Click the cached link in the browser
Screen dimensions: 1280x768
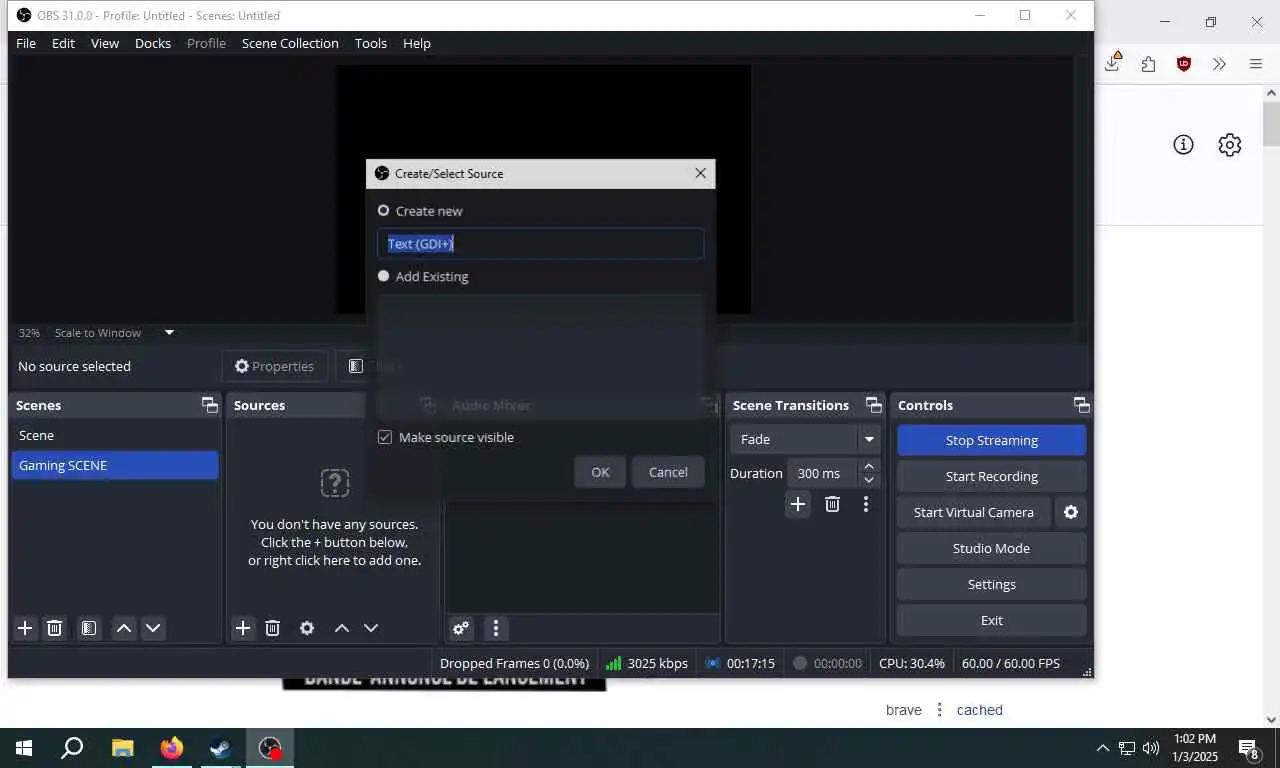click(x=979, y=710)
